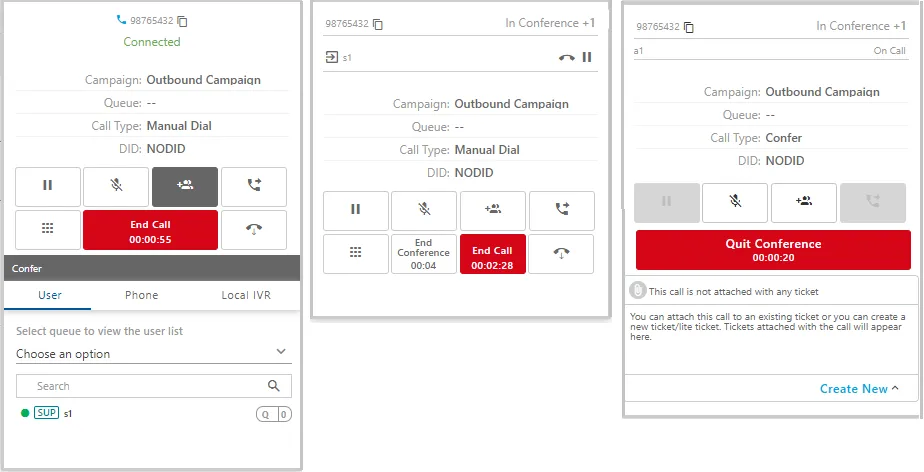
Task: Click the transfer arrow icon beside s1
Action: tap(332, 57)
